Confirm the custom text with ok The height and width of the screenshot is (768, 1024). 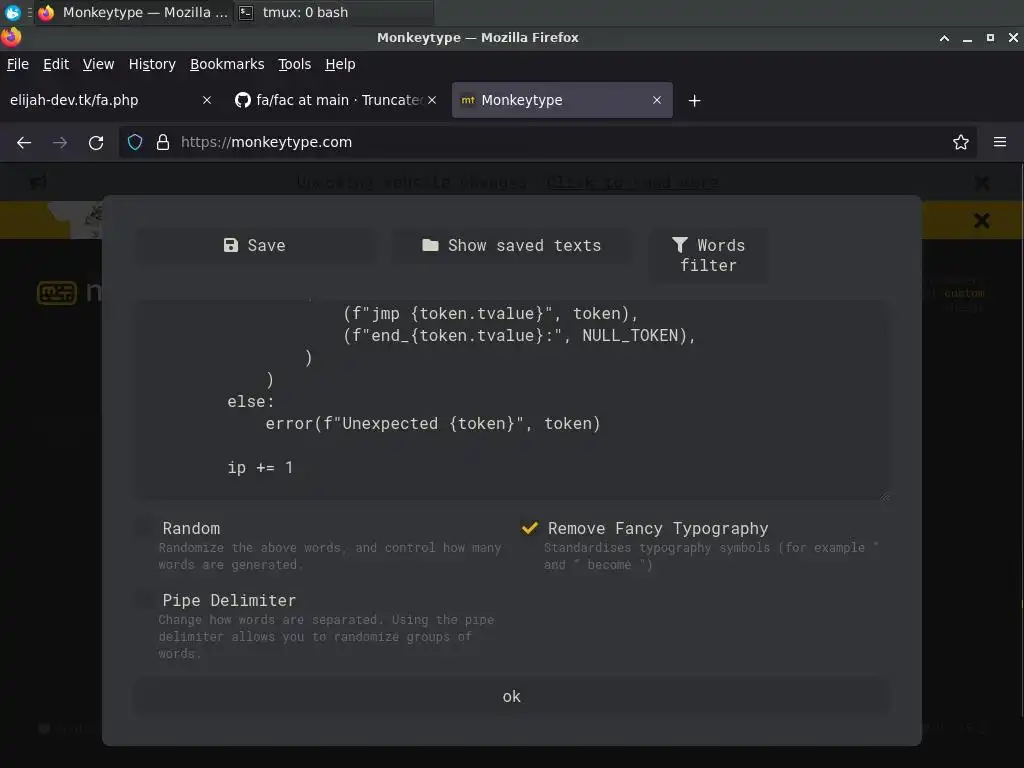511,697
